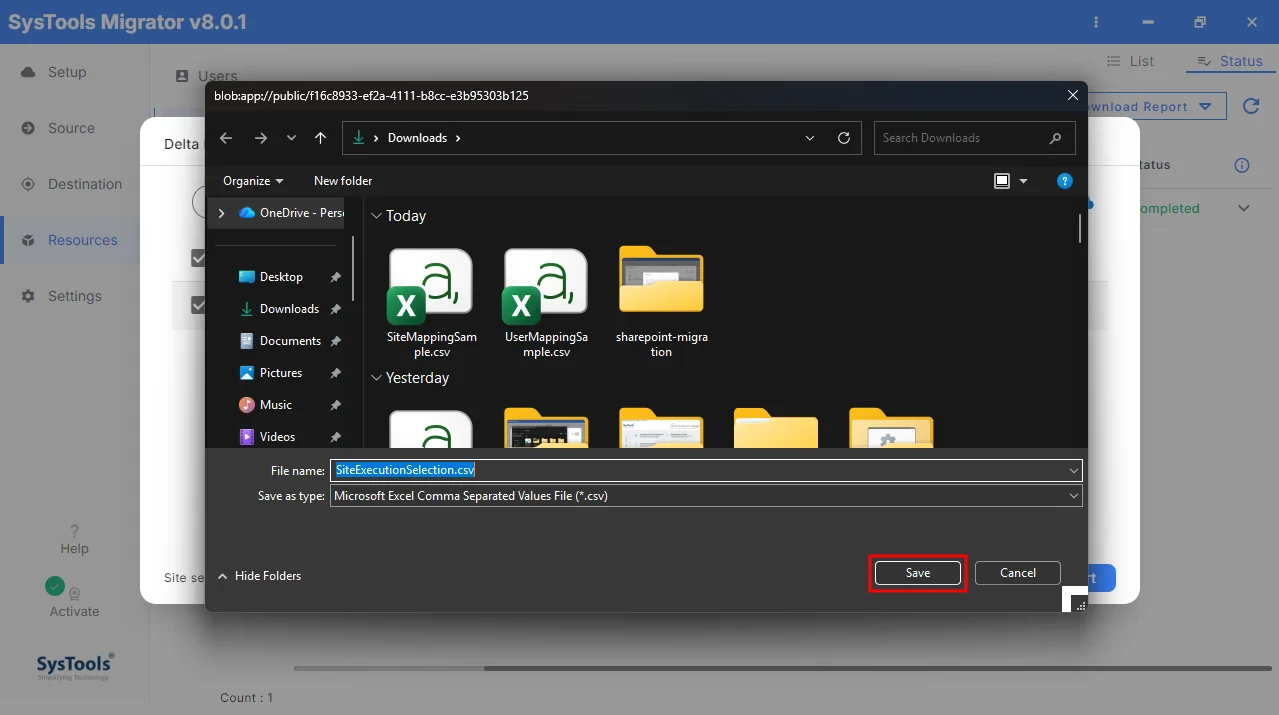This screenshot has height=715, width=1279.
Task: Collapse the Today group
Action: click(377, 216)
